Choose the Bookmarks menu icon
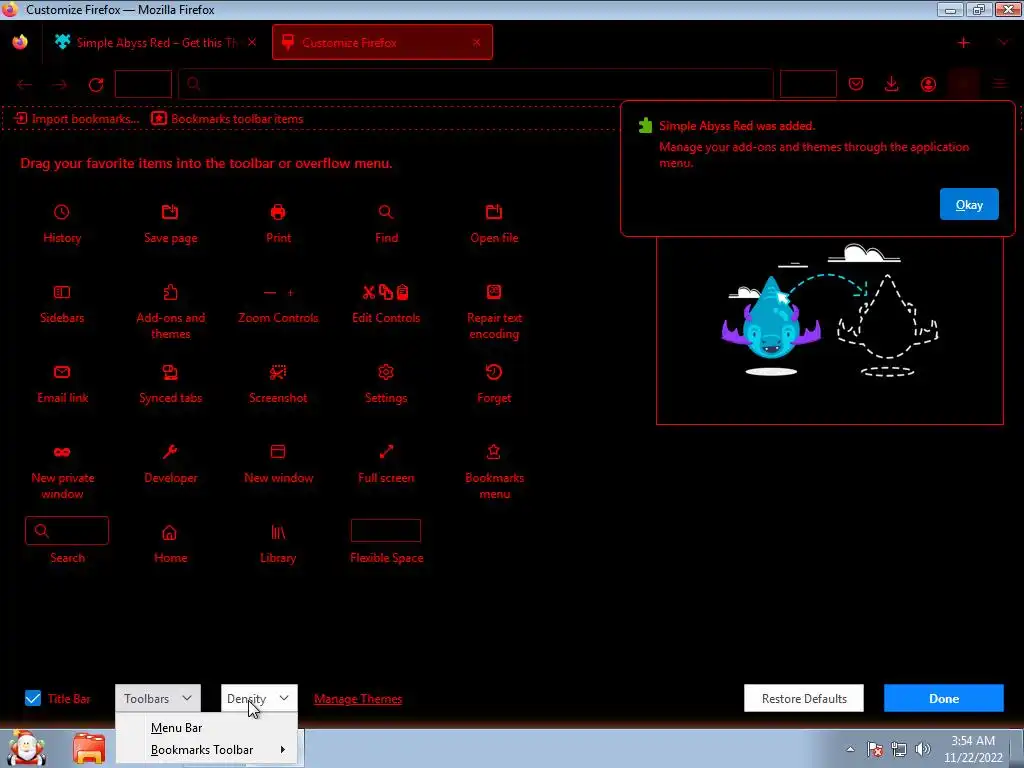Screen dimensions: 1024x768 (x=494, y=452)
